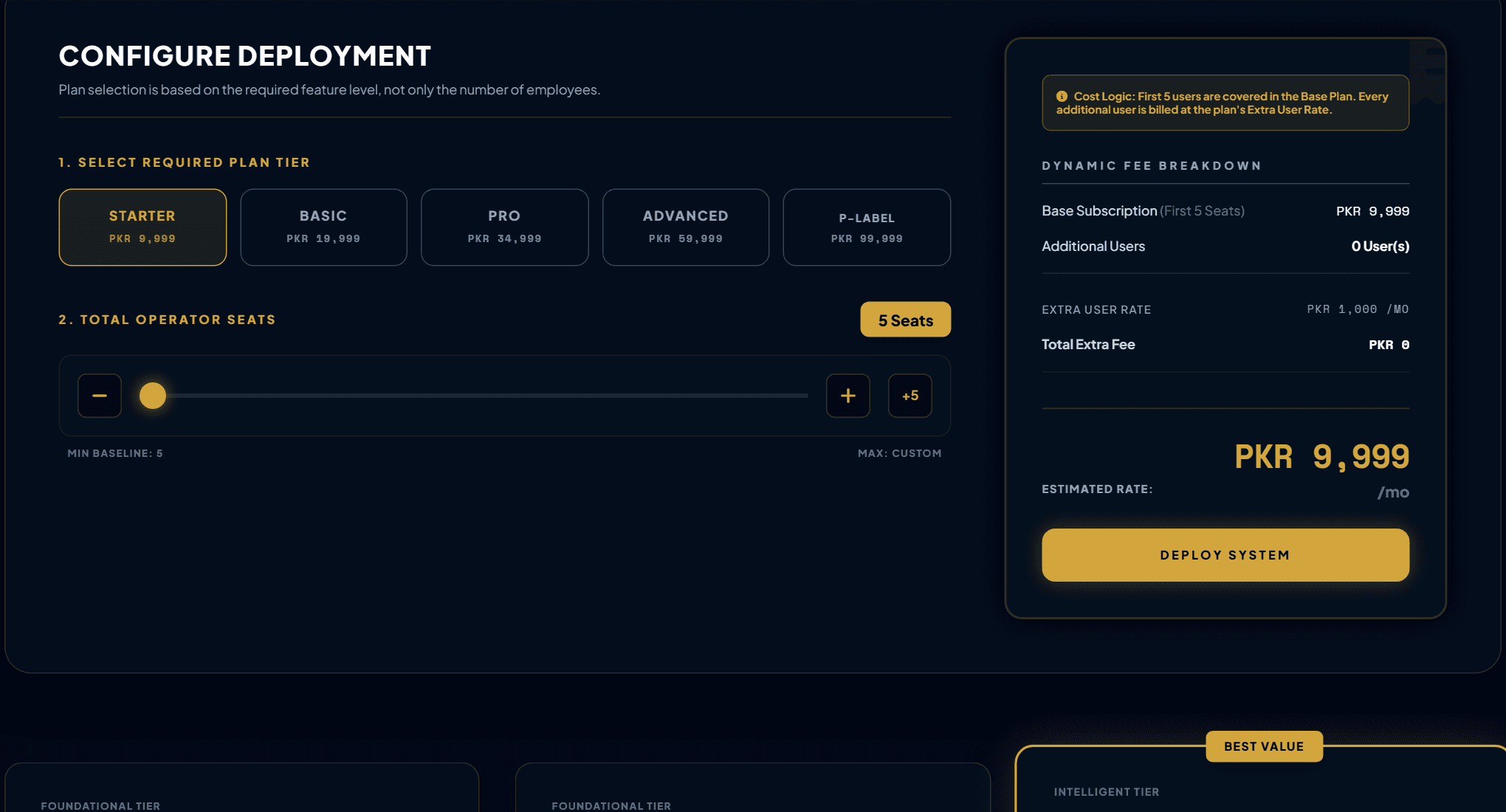Select the Starter plan tier
The image size is (1506, 812).
tap(142, 227)
